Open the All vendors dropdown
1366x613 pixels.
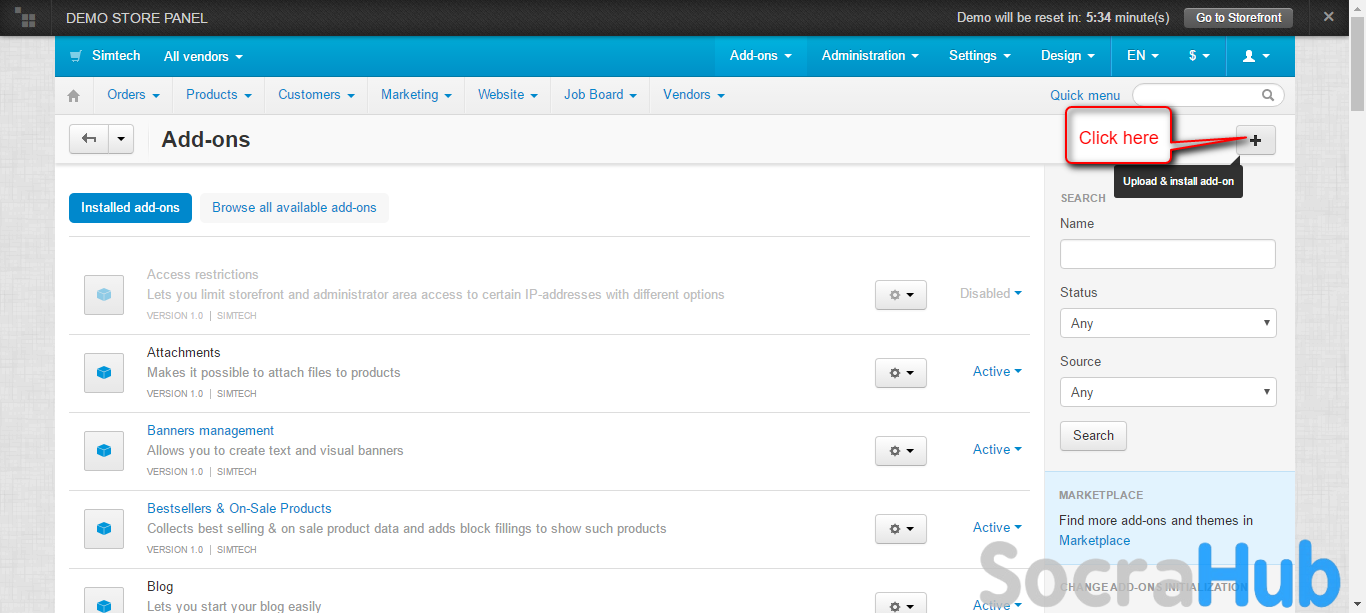pos(203,57)
